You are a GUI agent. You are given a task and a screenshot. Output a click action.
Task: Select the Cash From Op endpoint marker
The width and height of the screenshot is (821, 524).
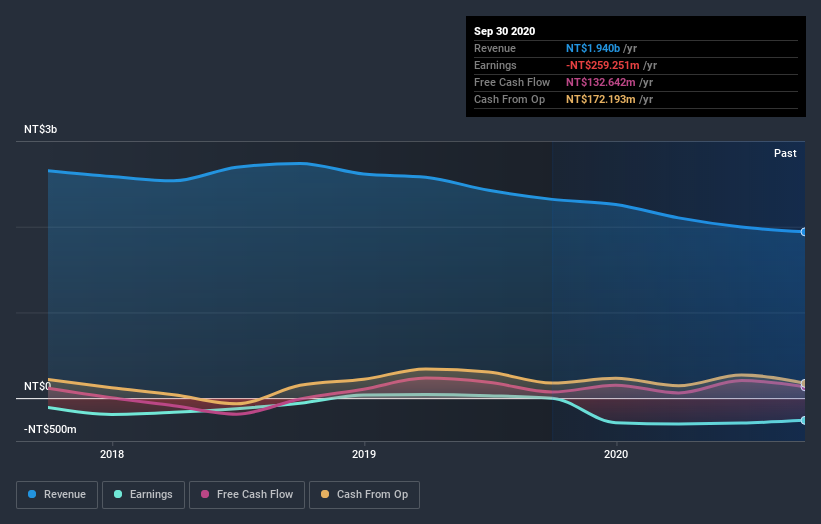point(803,383)
